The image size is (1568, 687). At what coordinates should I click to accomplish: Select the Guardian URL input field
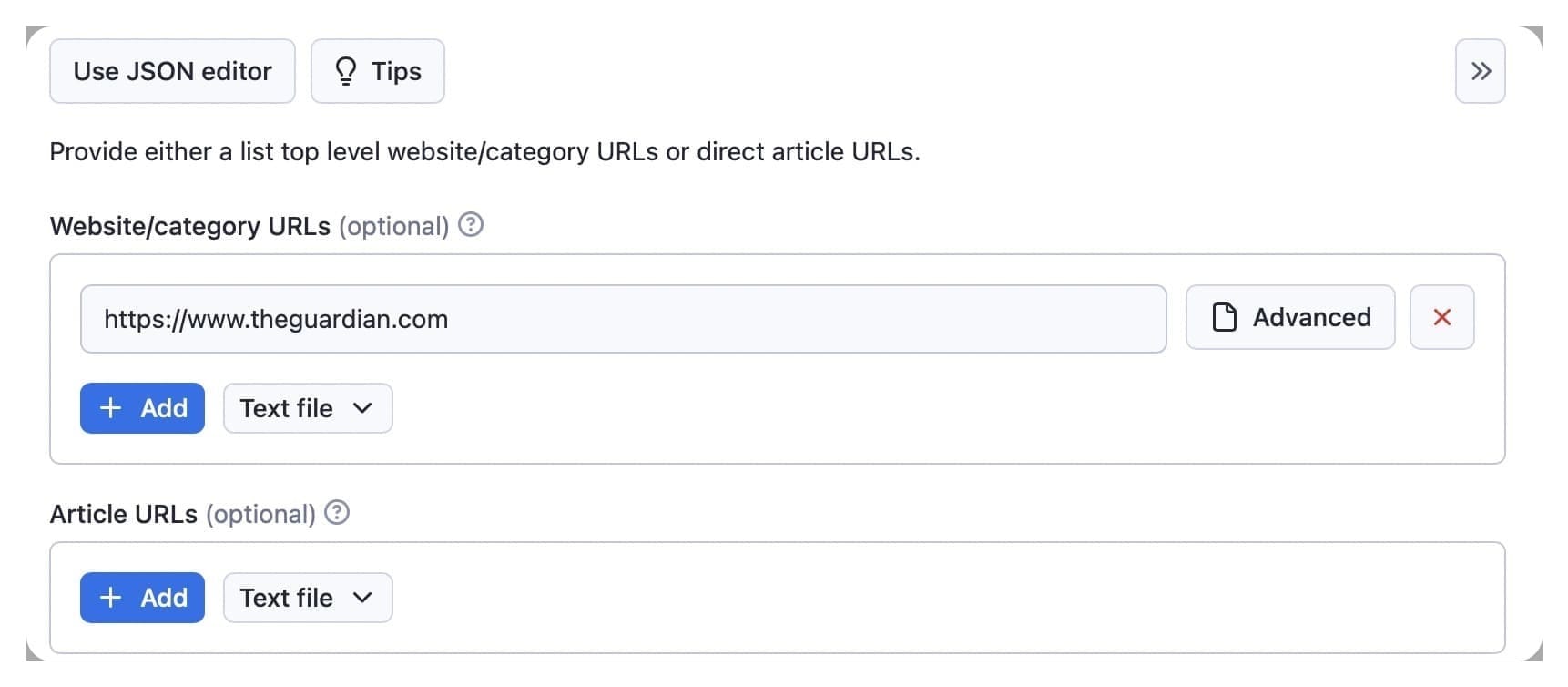click(623, 319)
